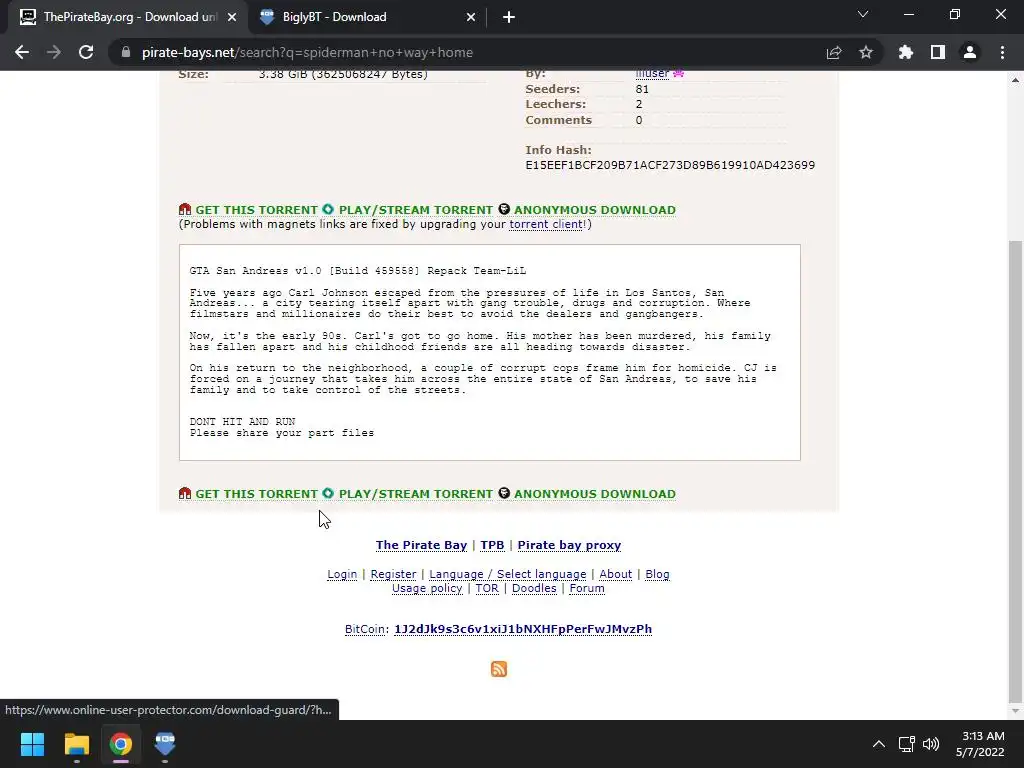Viewport: 1024px width, 768px height.
Task: Close the ThePirateBay.org tab
Action: [x=232, y=17]
